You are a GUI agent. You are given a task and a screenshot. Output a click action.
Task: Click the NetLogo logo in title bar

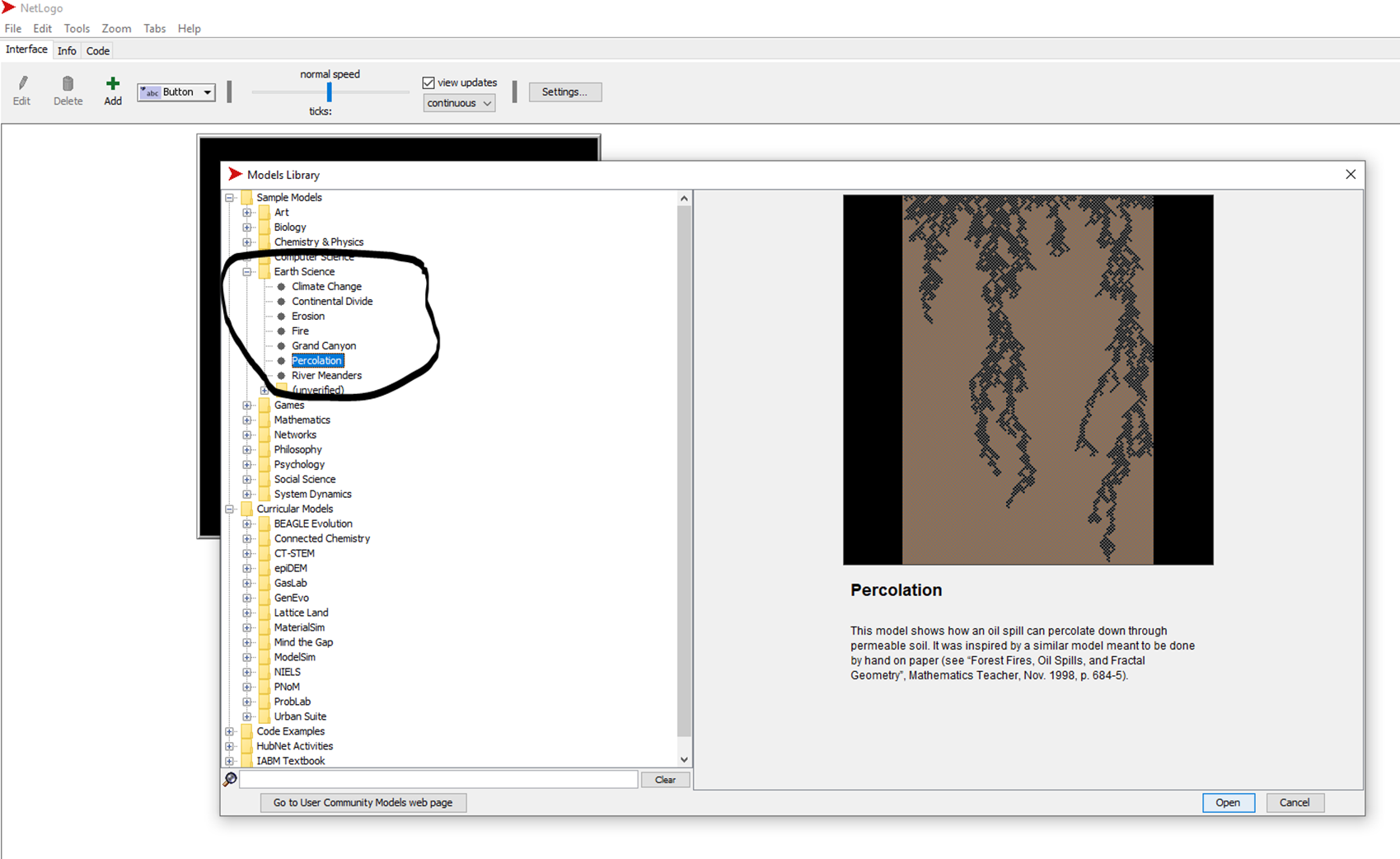pyautogui.click(x=8, y=7)
